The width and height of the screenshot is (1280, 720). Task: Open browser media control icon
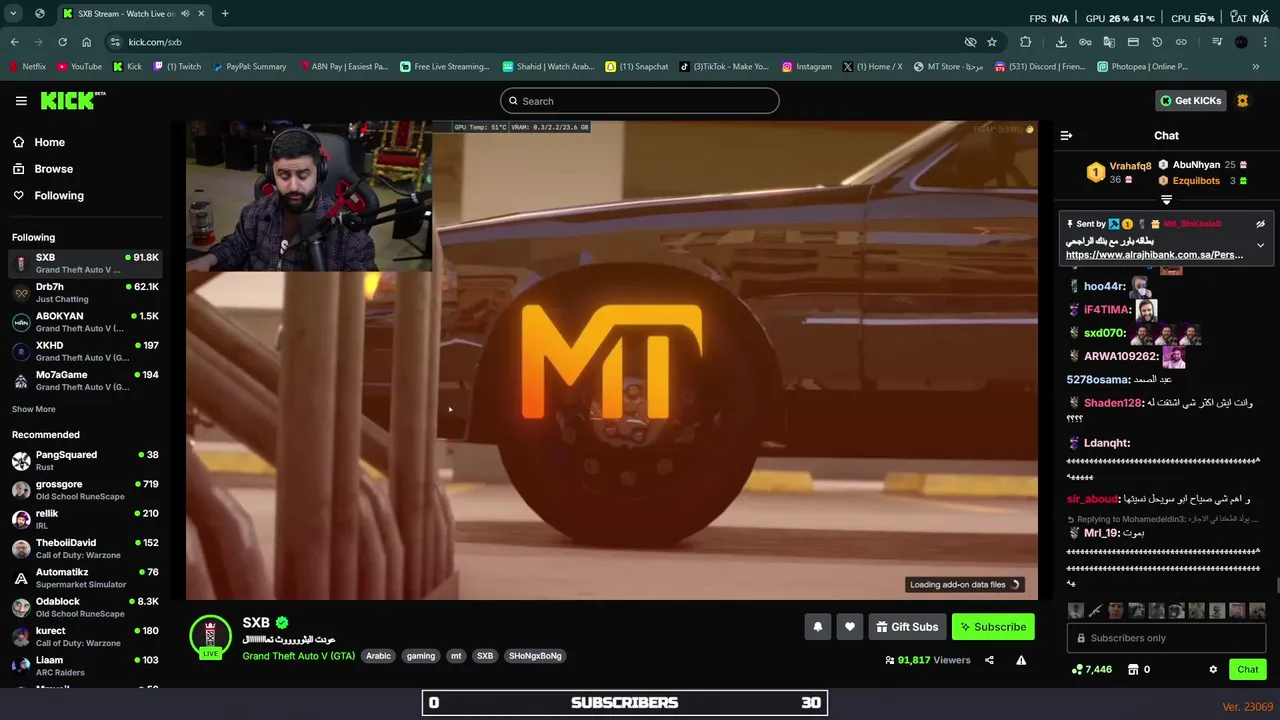click(x=1217, y=42)
